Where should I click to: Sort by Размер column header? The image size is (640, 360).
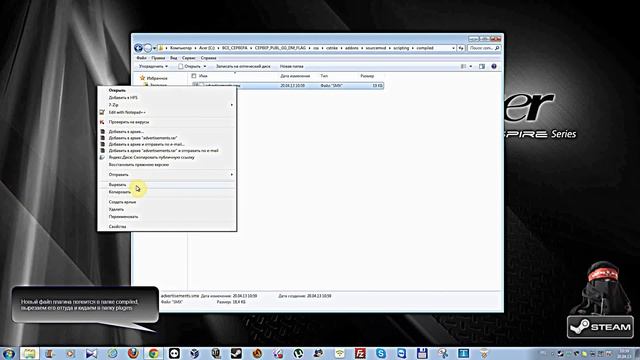(367, 76)
